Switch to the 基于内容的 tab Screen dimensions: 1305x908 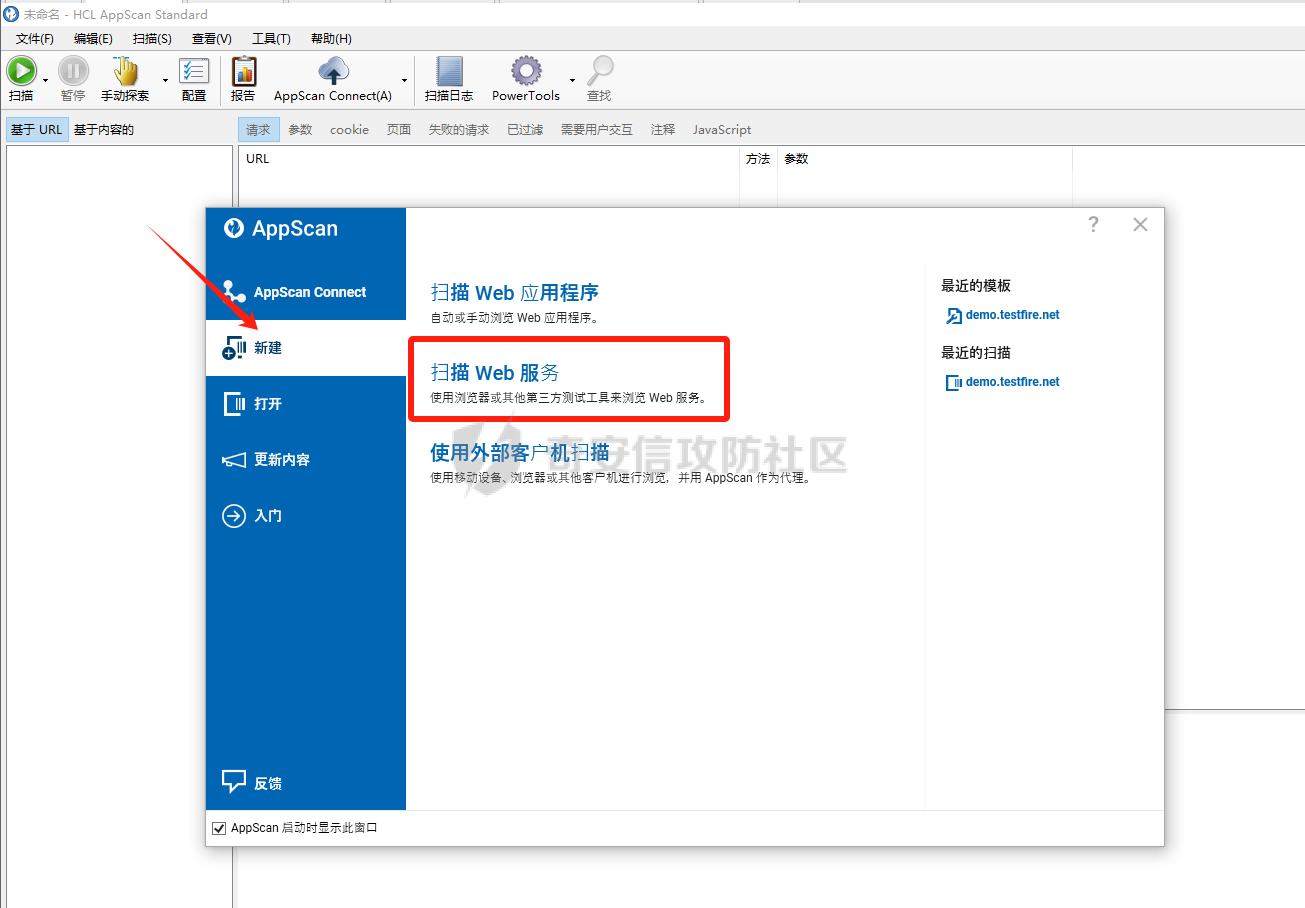click(104, 130)
